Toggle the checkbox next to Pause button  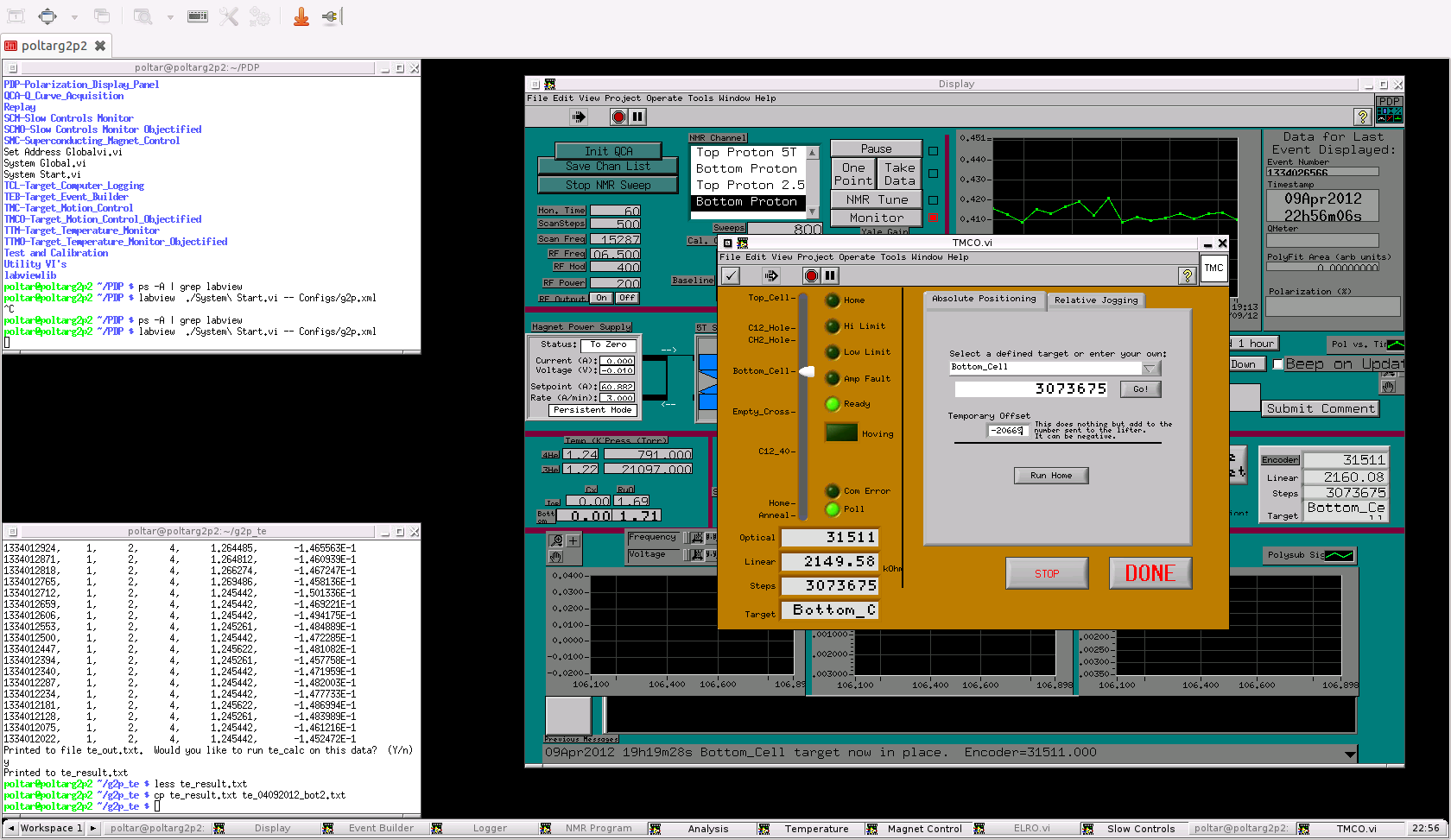(933, 151)
